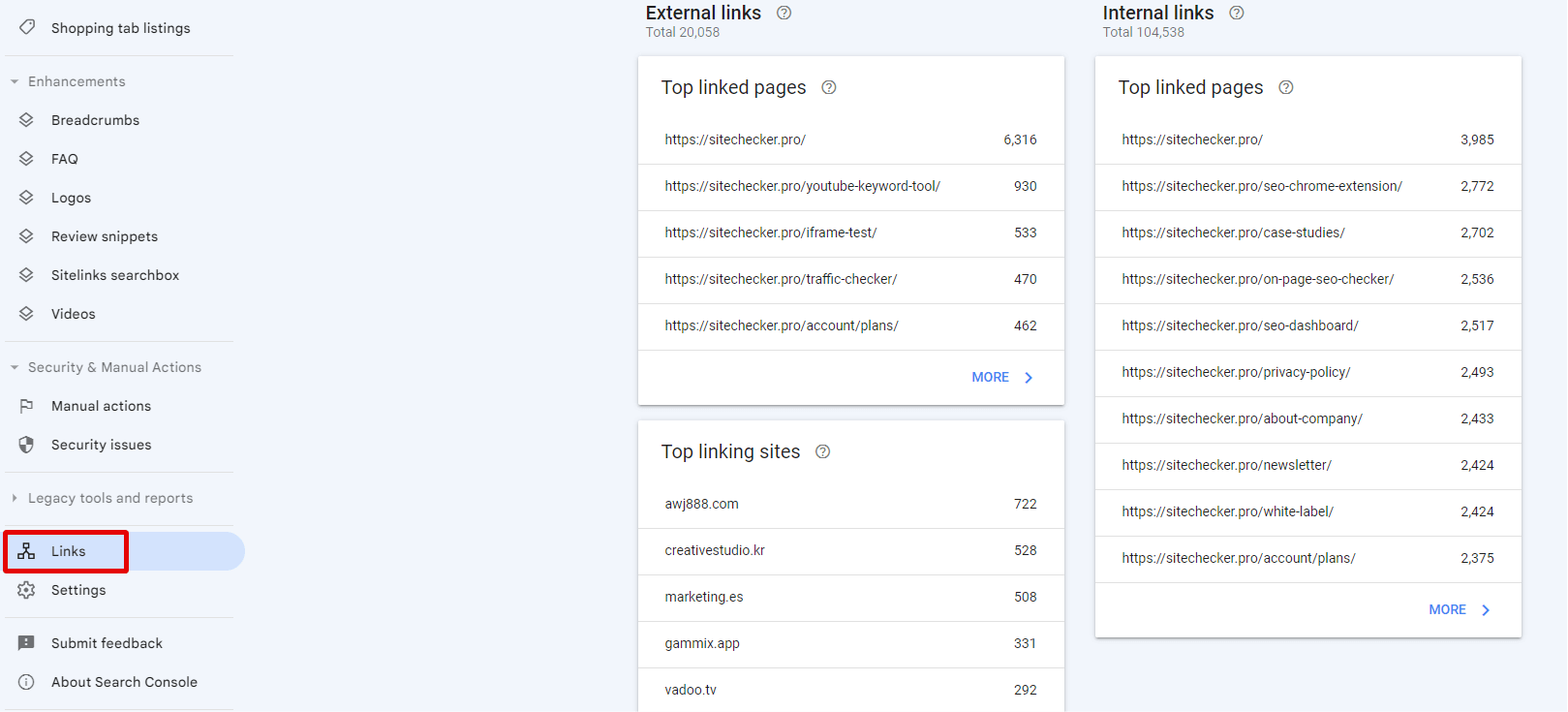The width and height of the screenshot is (1568, 712).
Task: Select linking site gammix.app
Action: (x=851, y=643)
